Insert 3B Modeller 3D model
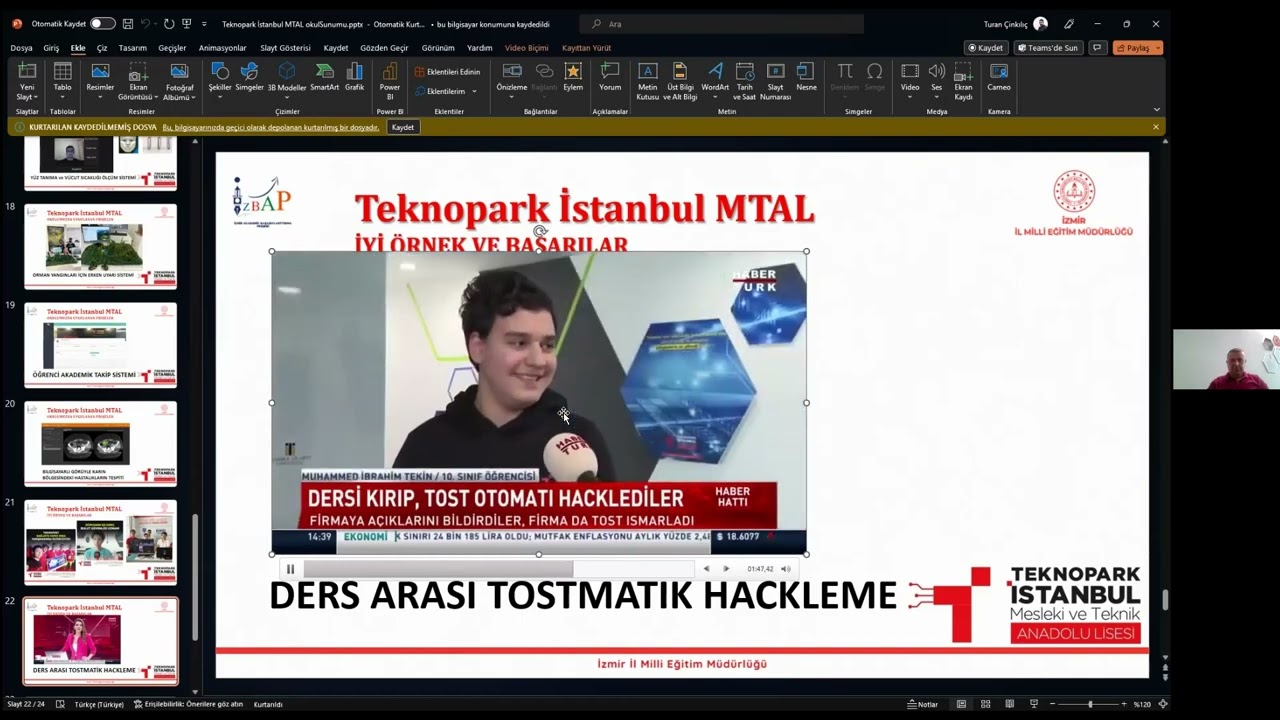 coord(287,79)
